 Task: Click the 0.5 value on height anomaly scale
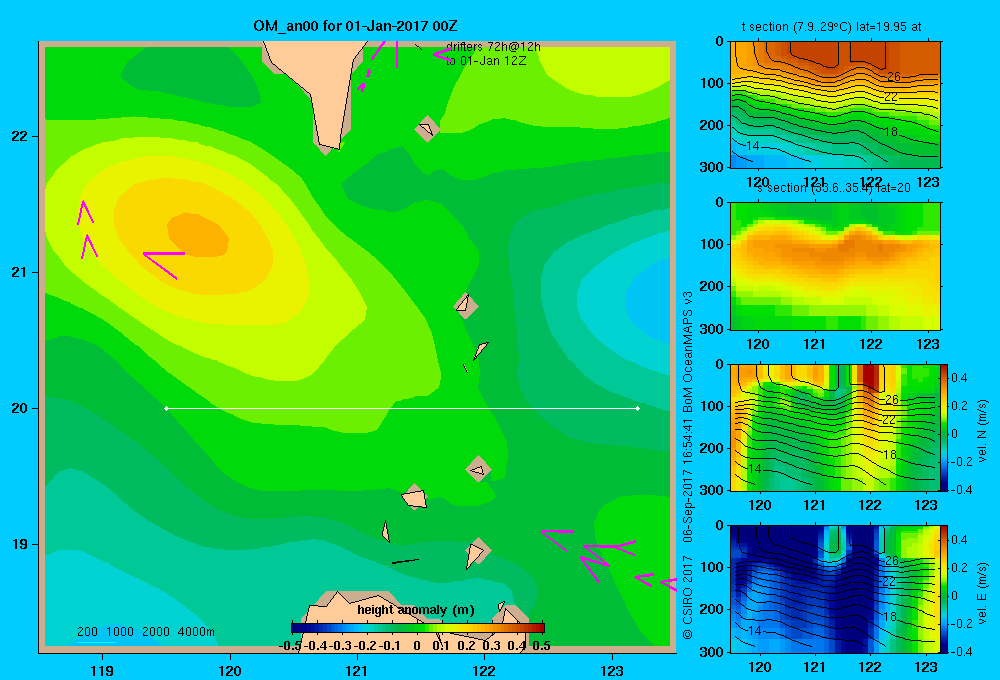pos(541,646)
